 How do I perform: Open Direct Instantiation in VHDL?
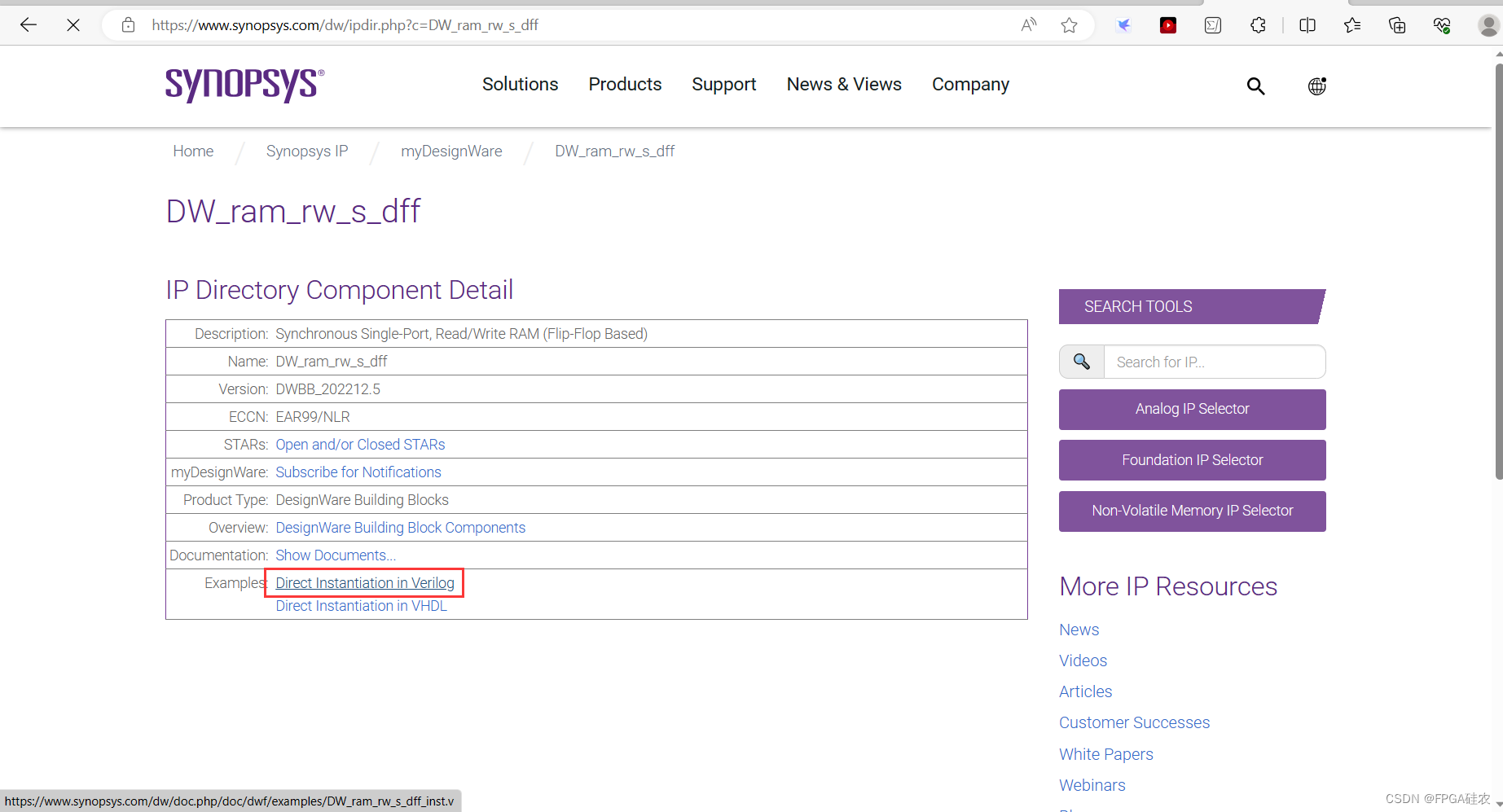tap(361, 606)
